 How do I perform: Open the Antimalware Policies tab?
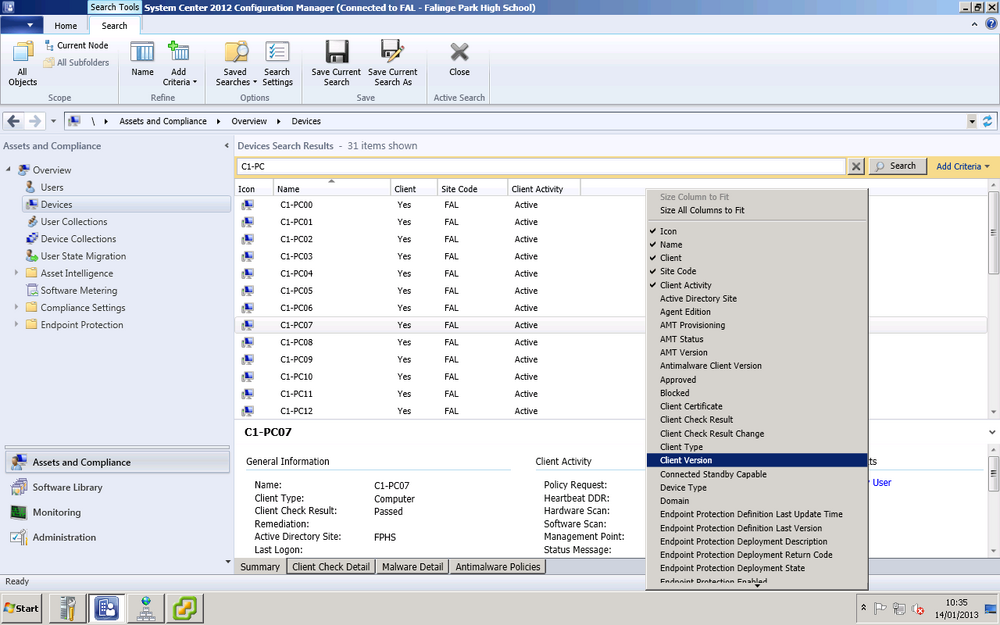click(x=497, y=566)
